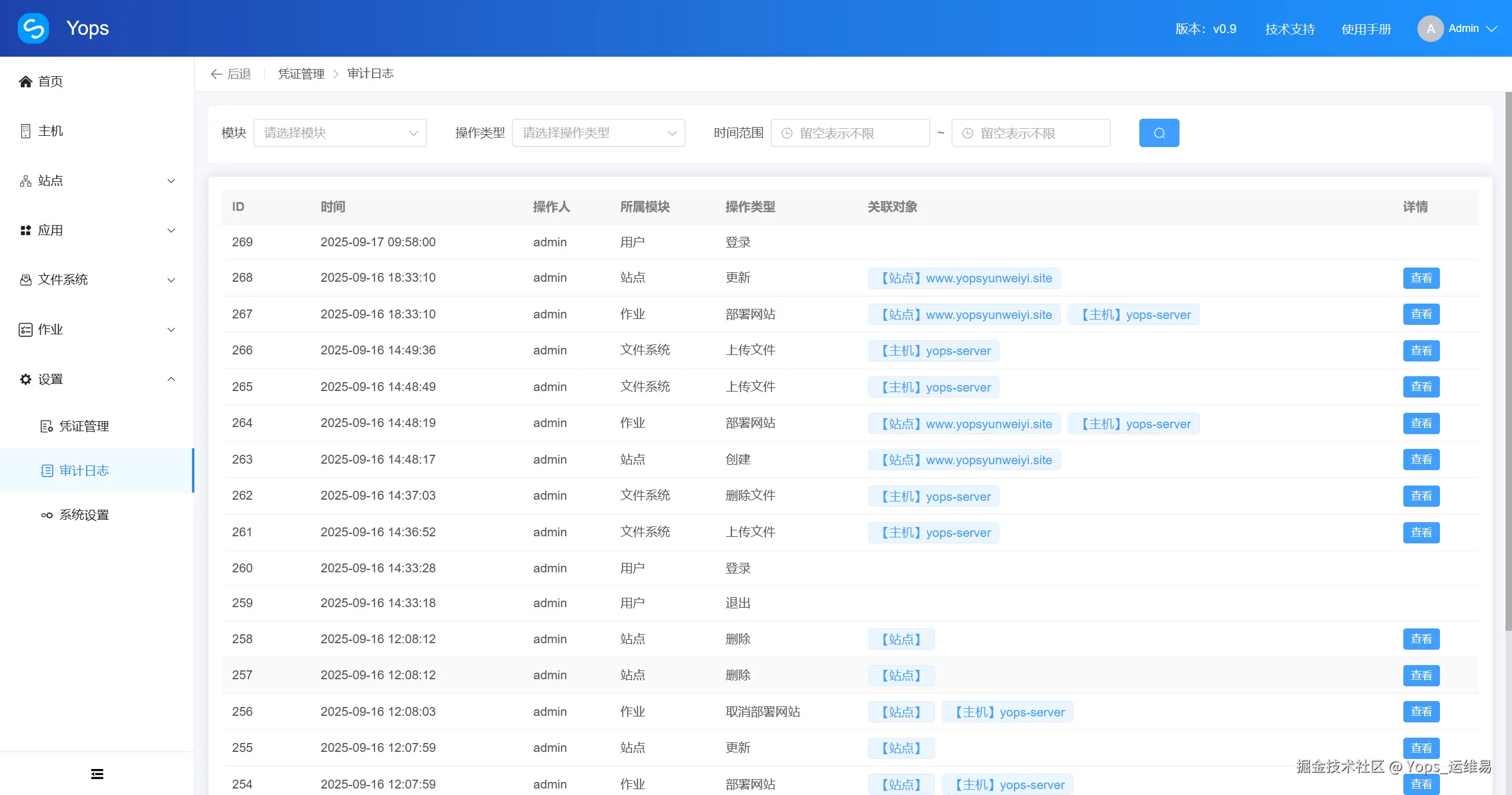Select the 文件系统 file system icon
The height and width of the screenshot is (795, 1512).
pyautogui.click(x=25, y=280)
